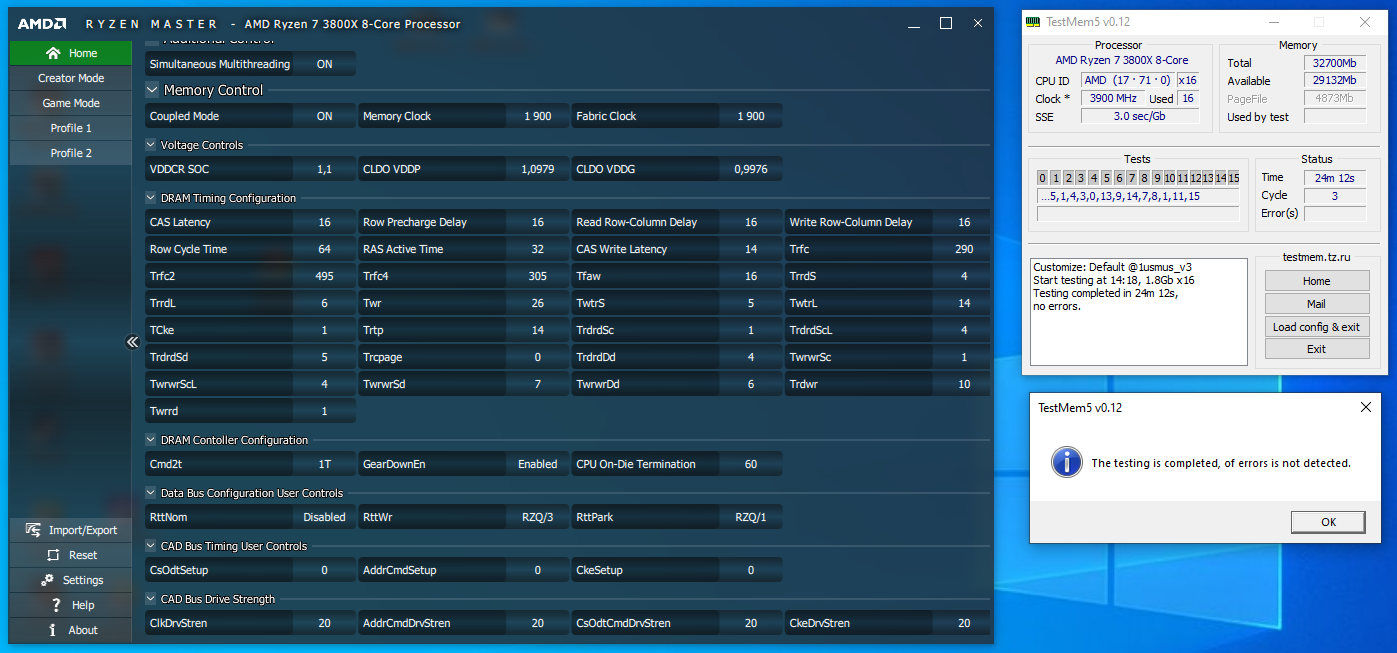The width and height of the screenshot is (1397, 653).
Task: Click RAS Active Time value 32
Action: click(538, 249)
